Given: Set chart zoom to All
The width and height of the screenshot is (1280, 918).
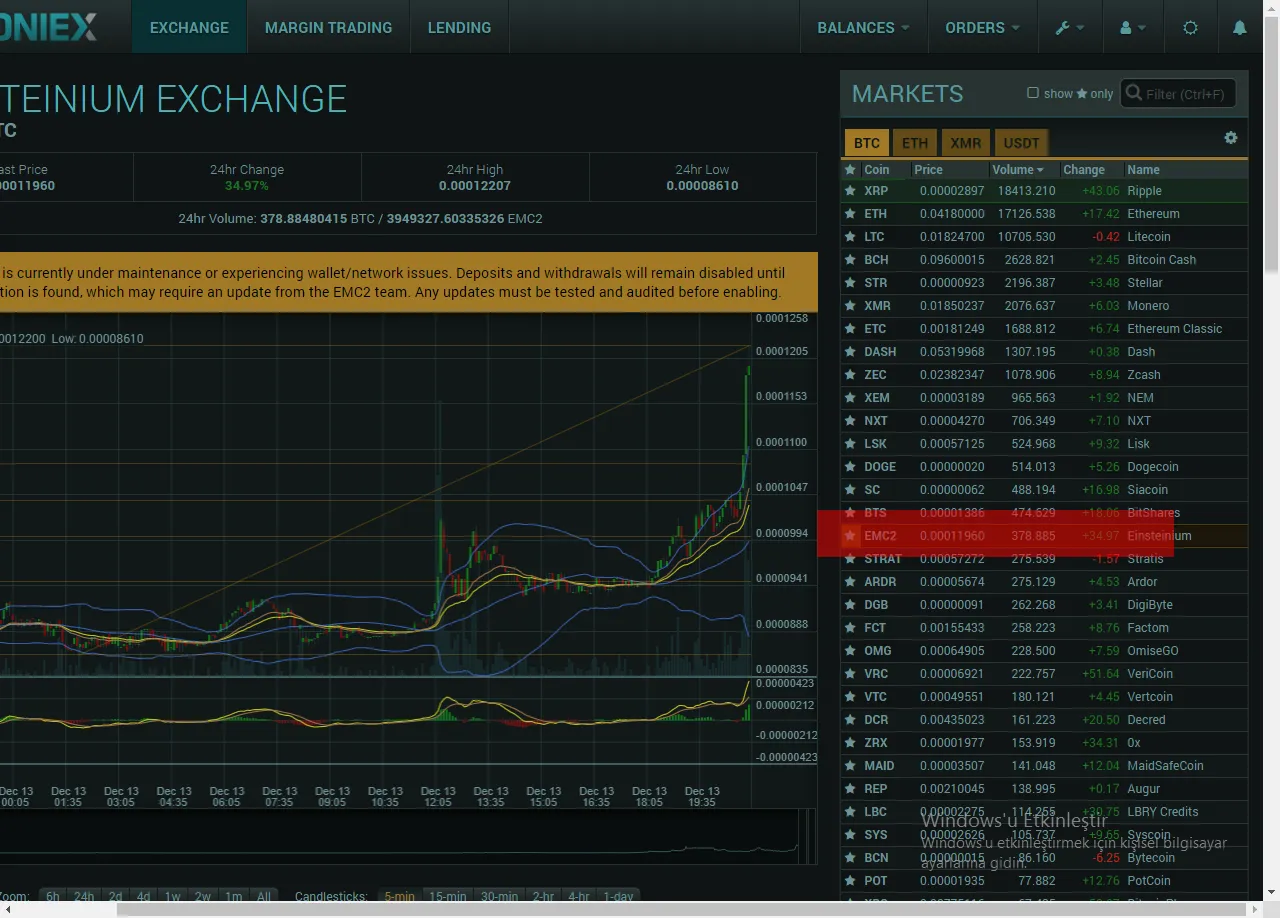Looking at the screenshot, I should (x=264, y=897).
